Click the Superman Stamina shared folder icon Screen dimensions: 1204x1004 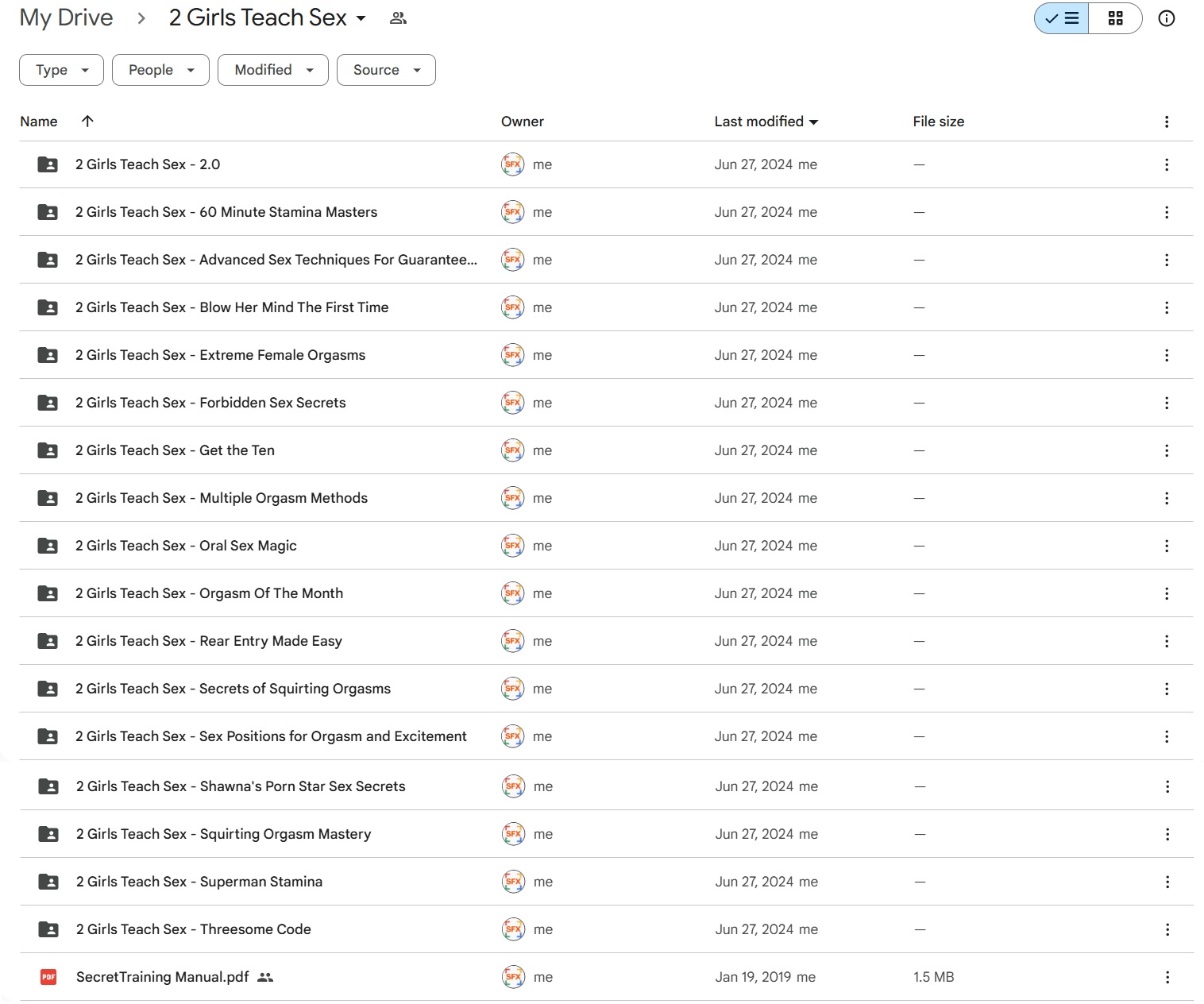[48, 882]
